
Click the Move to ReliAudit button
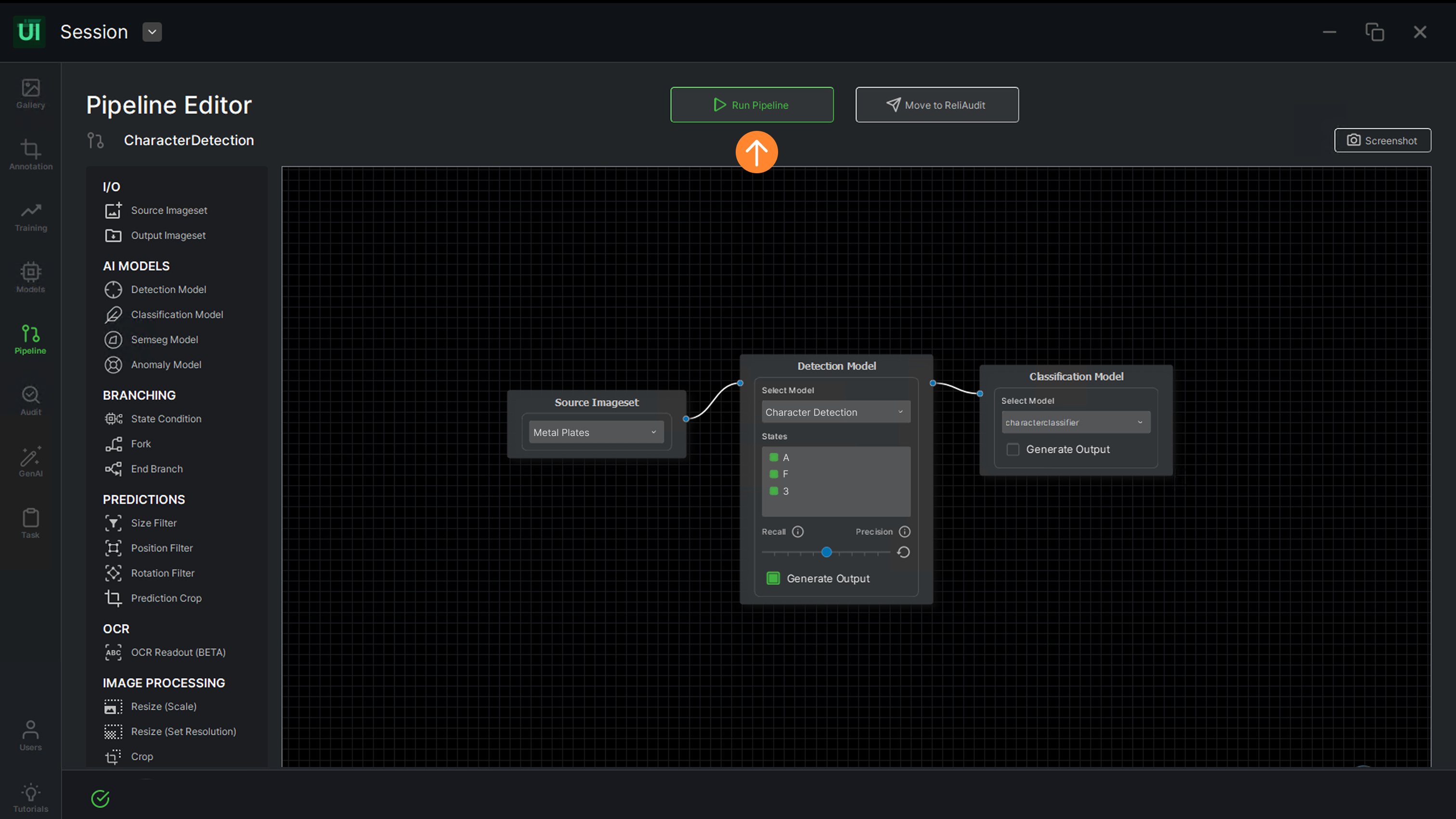point(936,104)
